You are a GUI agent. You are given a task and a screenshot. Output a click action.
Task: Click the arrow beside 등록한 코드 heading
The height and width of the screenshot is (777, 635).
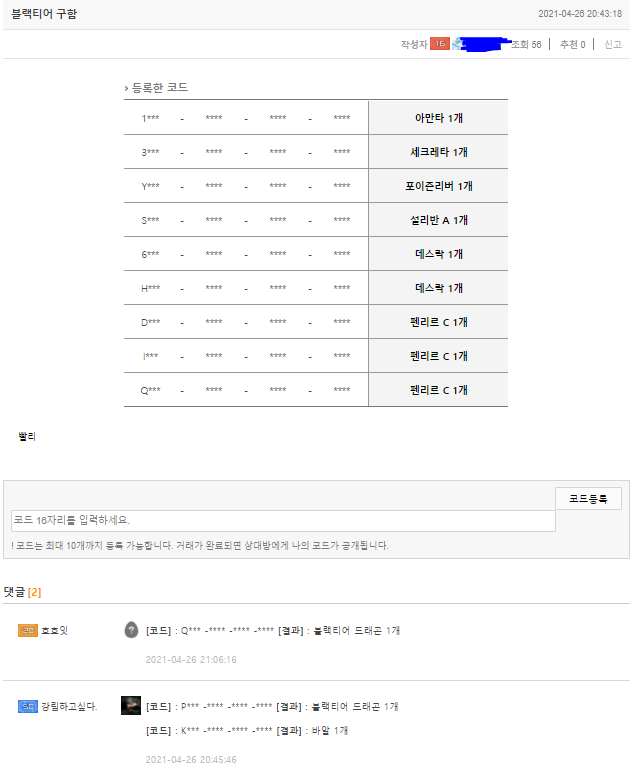[126, 88]
